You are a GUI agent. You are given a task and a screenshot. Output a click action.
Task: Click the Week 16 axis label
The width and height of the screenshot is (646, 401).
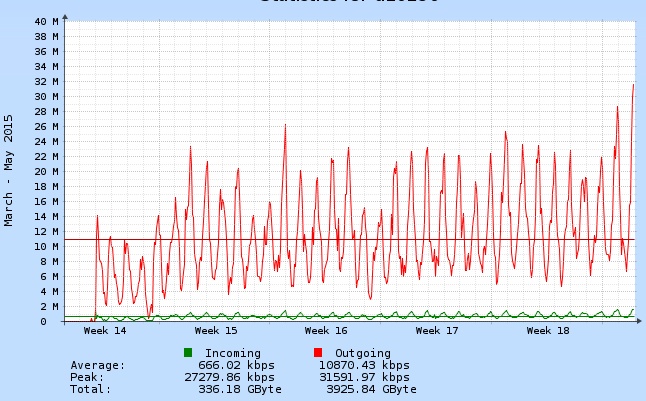tap(326, 330)
